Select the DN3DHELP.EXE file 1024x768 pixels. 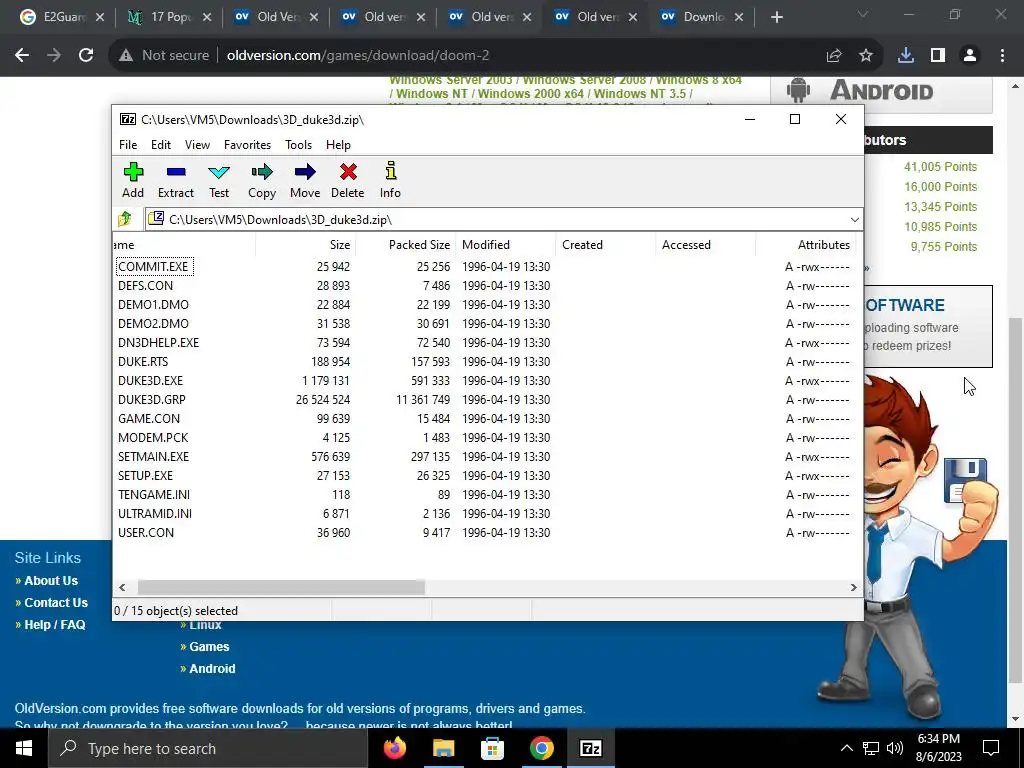point(483,342)
